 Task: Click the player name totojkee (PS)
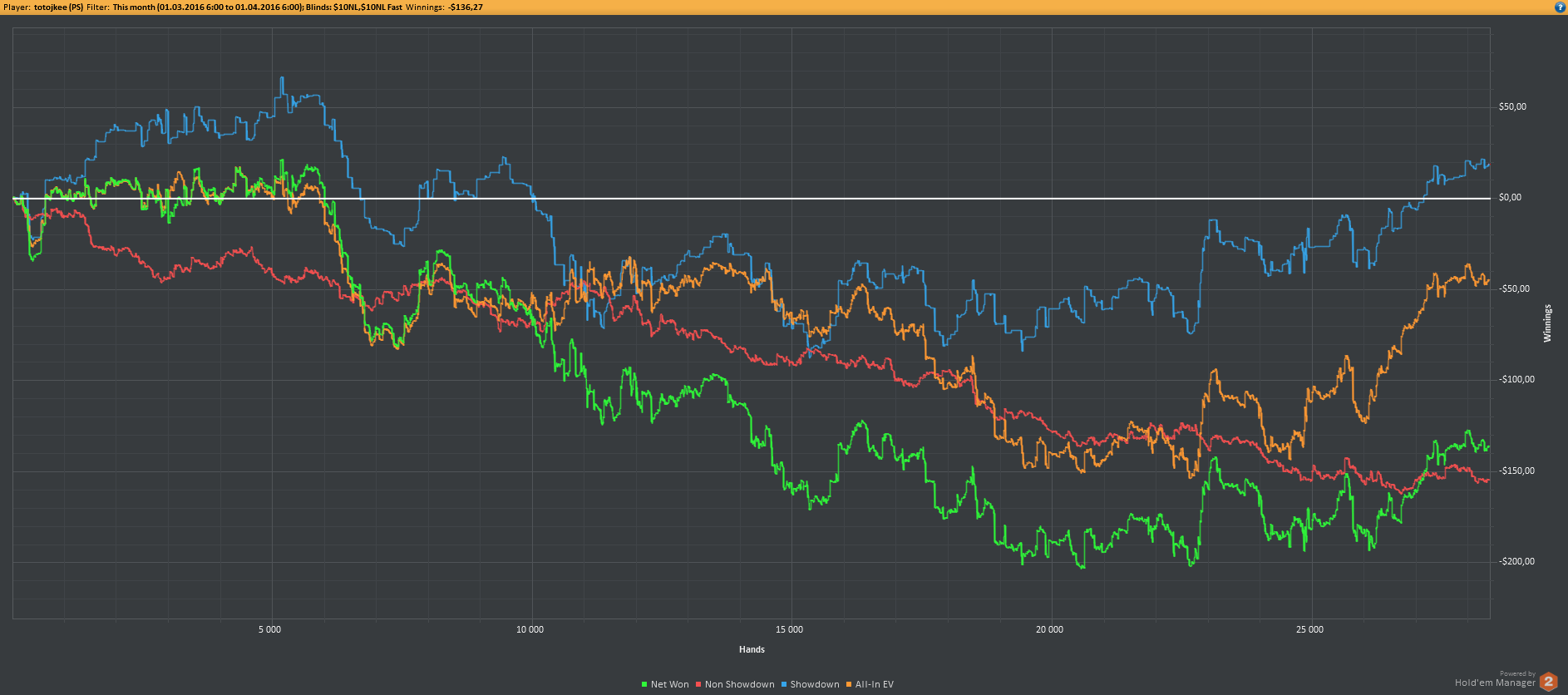(58, 7)
